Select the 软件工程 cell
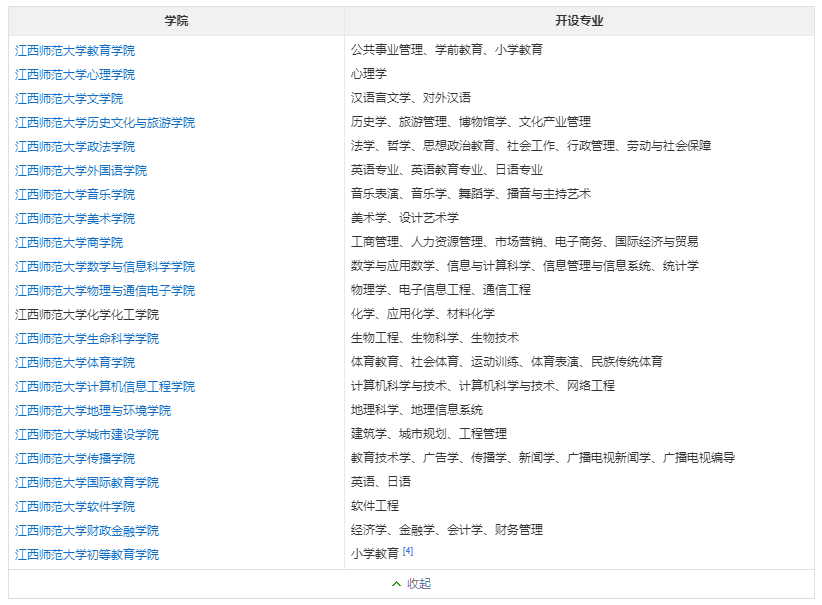Screen dimensions: 822x605 point(375,506)
